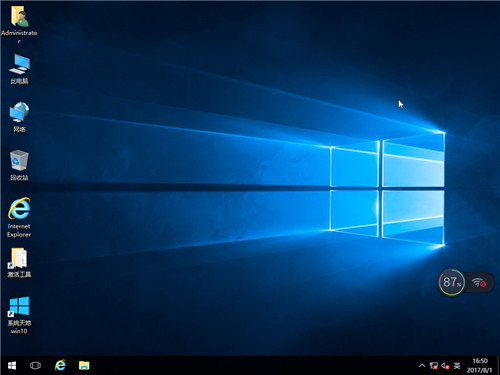The height and width of the screenshot is (375, 500).
Task: Select the 网络 network desktop icon
Action: [x=19, y=117]
